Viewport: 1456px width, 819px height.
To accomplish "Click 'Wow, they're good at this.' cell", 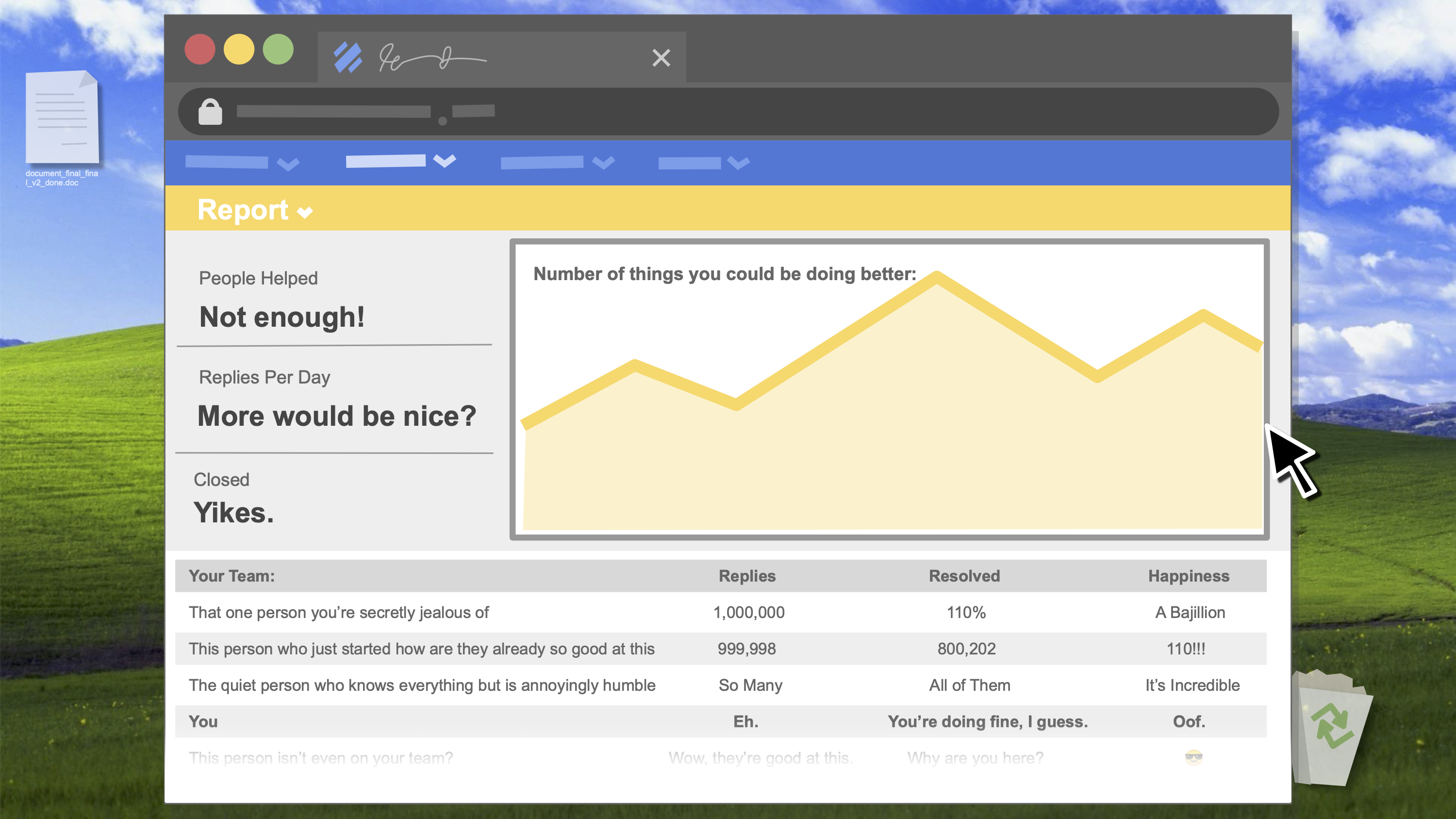I will 761,758.
